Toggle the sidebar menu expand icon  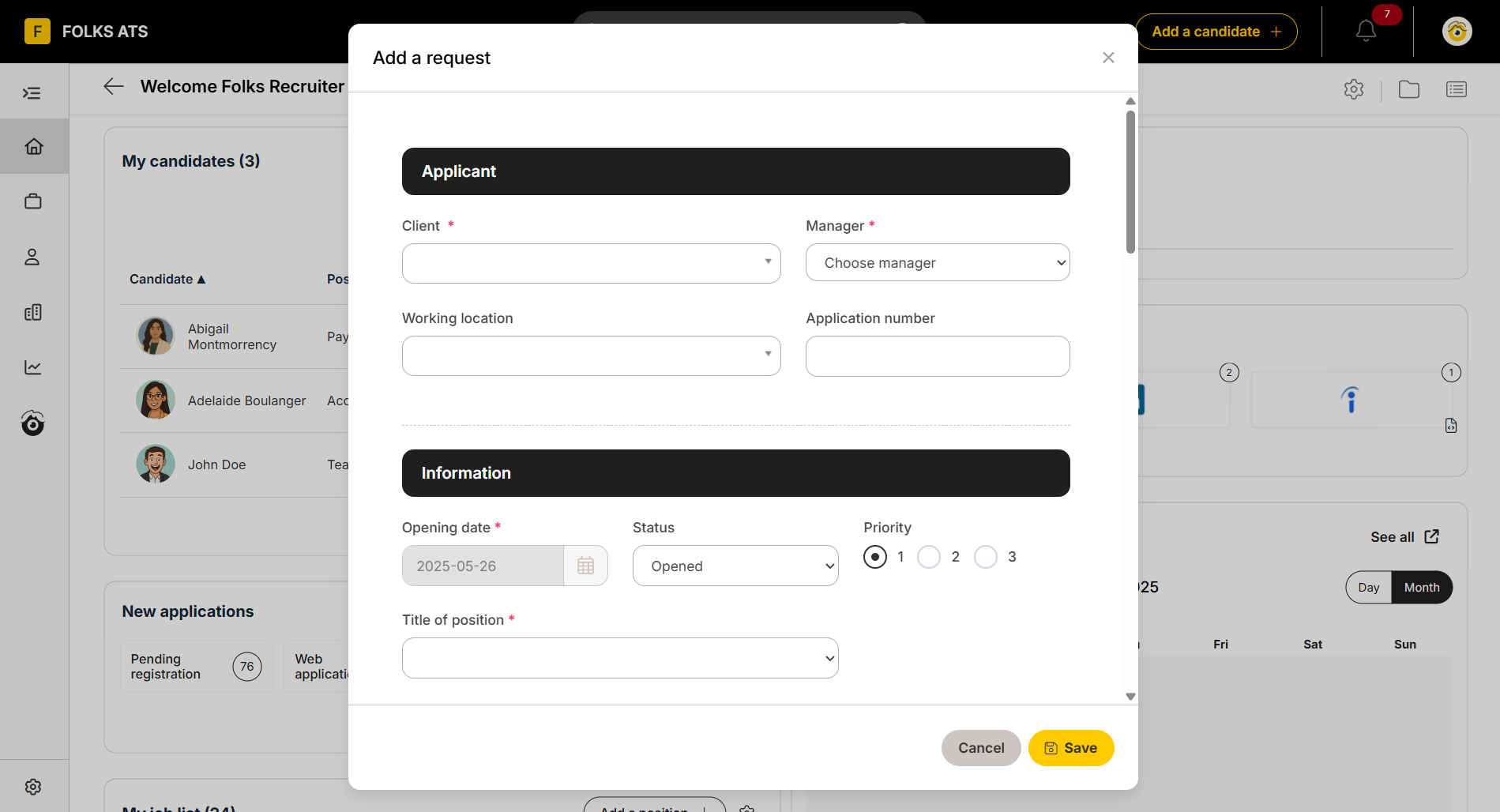click(x=32, y=93)
